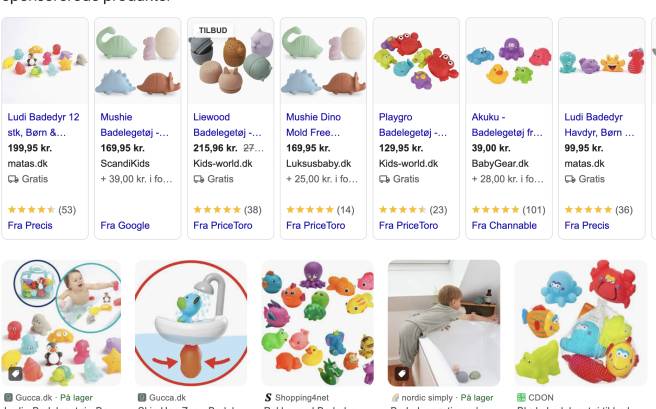Click the "Fra Google" link
656x409 pixels.
125,226
